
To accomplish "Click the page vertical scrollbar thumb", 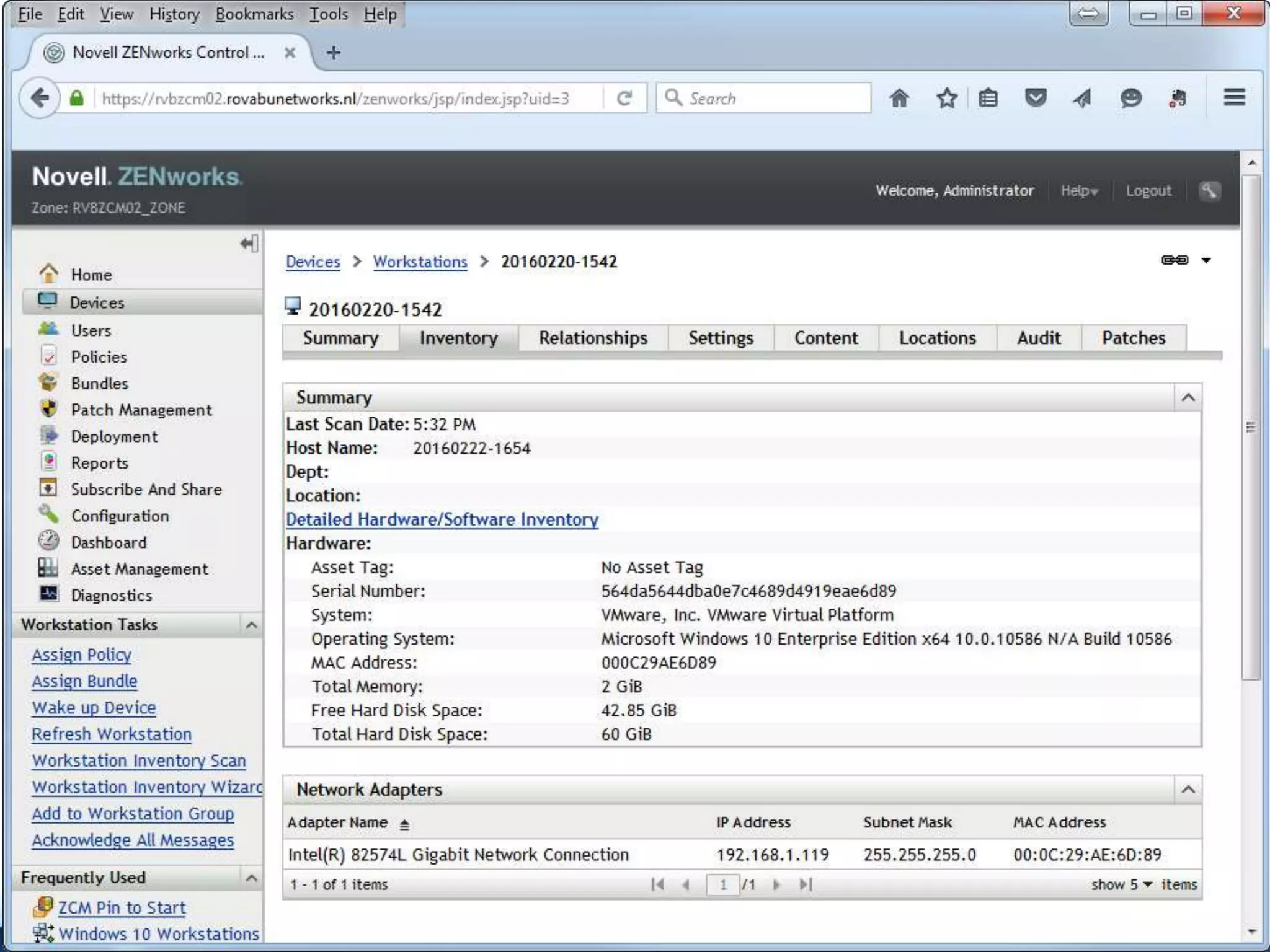I will pos(1251,428).
